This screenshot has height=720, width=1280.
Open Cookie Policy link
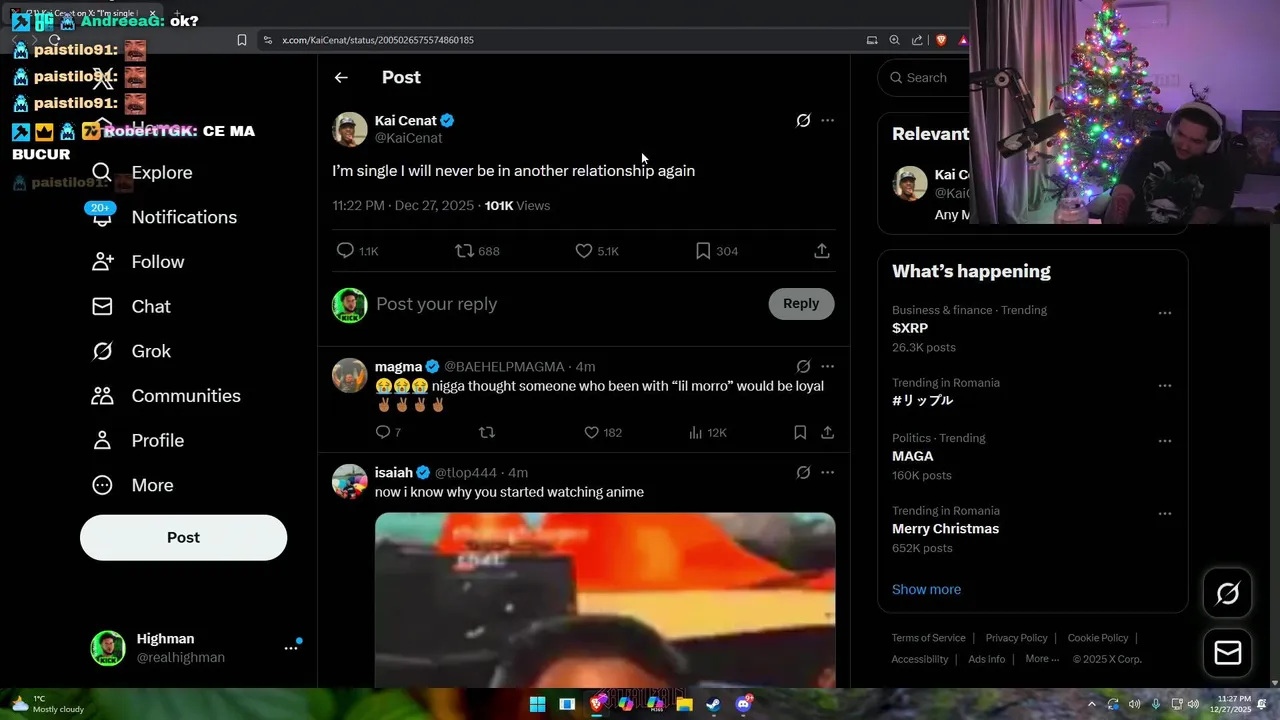coord(1097,638)
